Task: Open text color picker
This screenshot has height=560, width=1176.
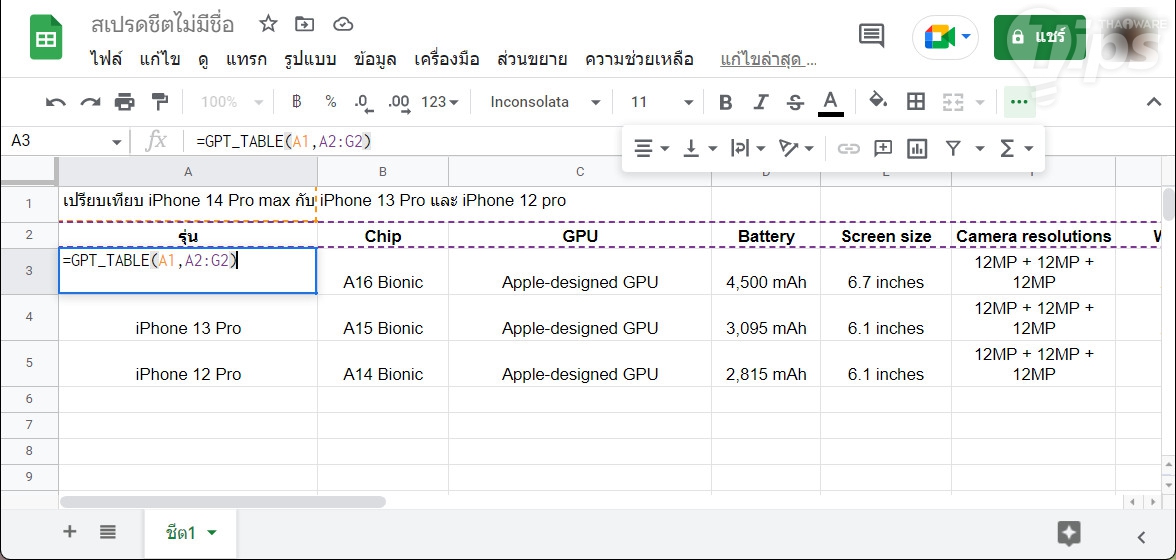Action: (830, 103)
